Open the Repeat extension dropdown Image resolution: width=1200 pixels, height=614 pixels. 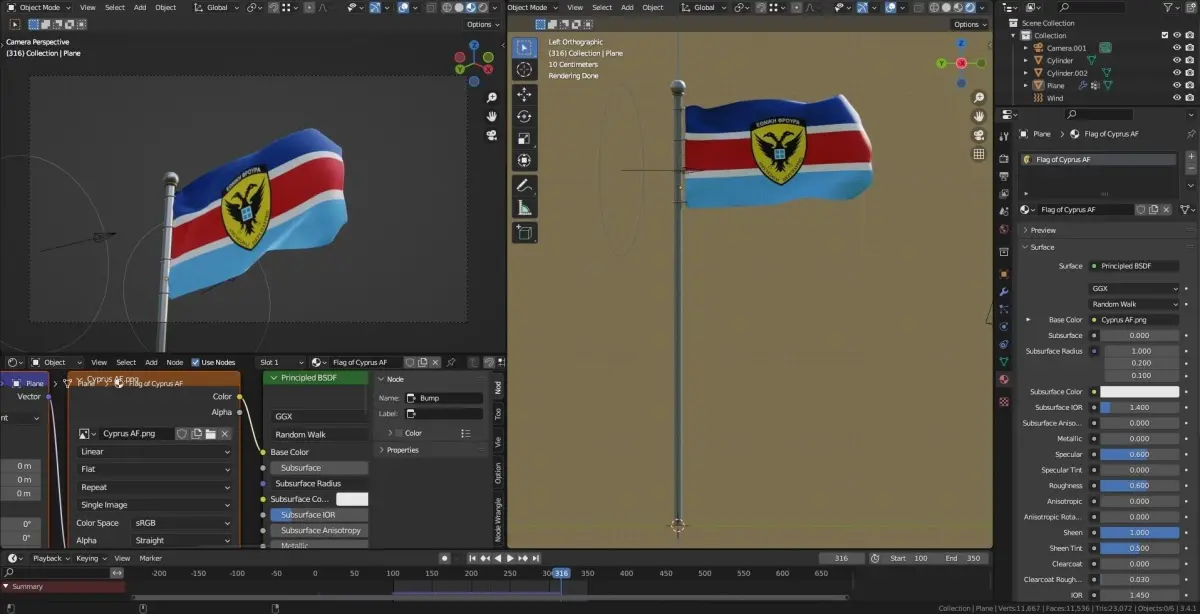(x=154, y=487)
